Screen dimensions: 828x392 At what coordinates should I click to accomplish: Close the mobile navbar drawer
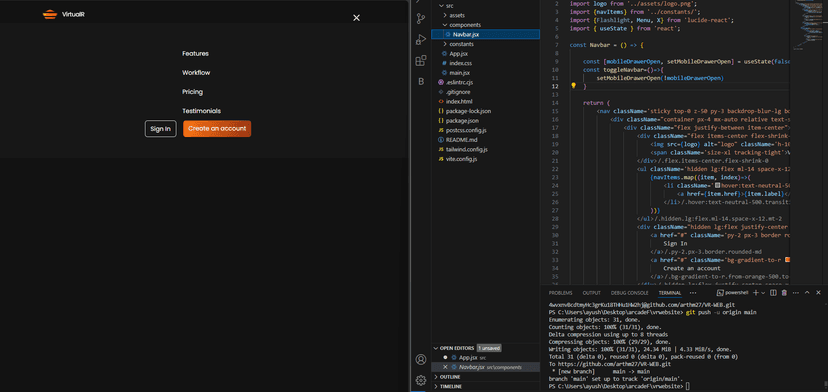point(356,18)
